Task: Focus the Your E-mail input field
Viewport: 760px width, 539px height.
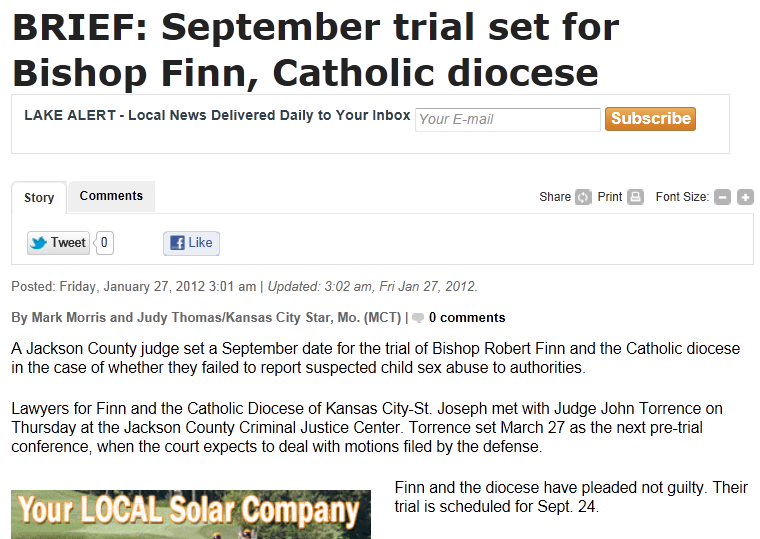Action: point(507,120)
